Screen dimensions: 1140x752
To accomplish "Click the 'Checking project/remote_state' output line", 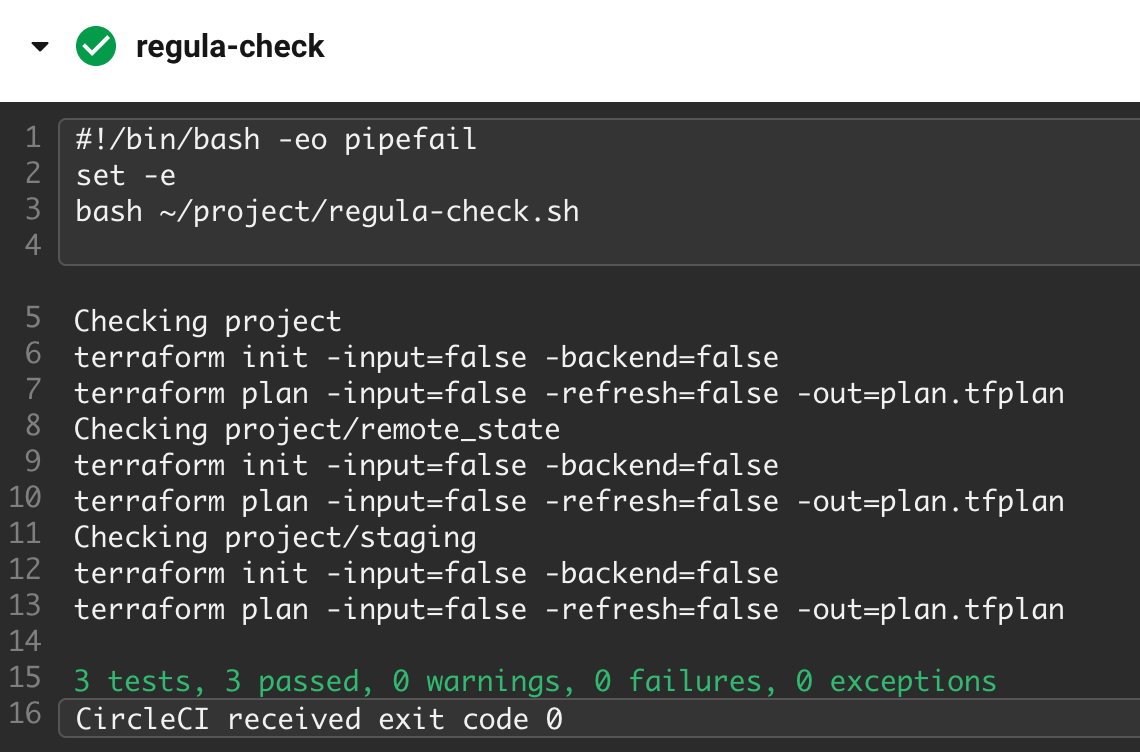I will click(317, 428).
